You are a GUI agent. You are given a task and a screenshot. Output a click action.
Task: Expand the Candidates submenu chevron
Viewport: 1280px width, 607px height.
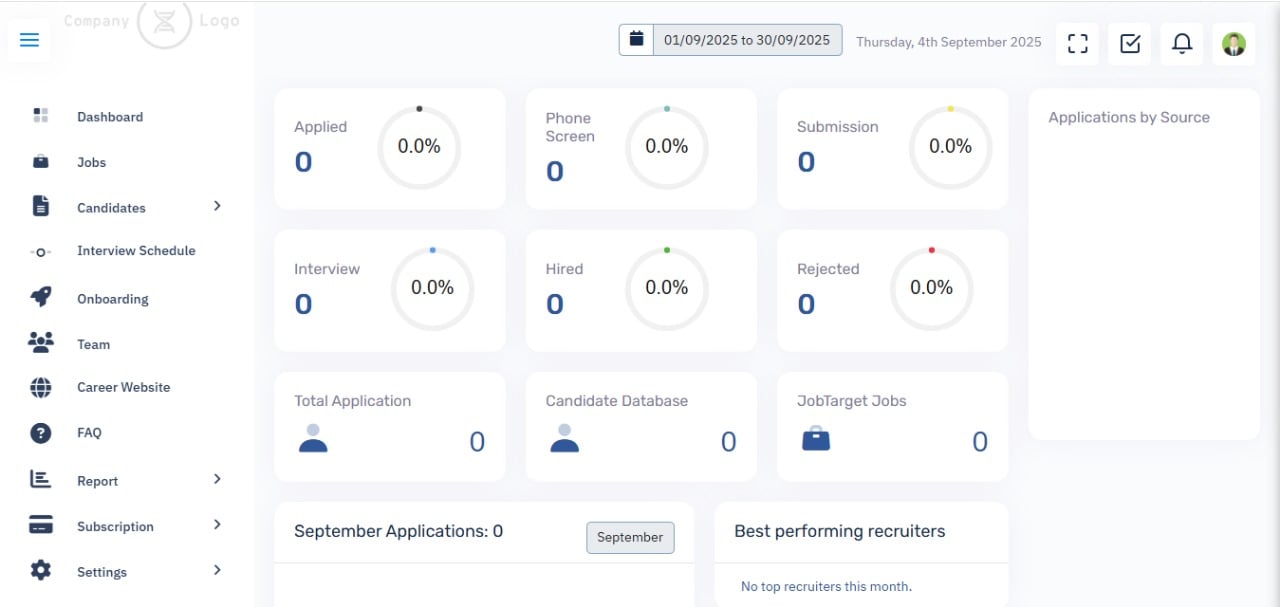coord(217,206)
